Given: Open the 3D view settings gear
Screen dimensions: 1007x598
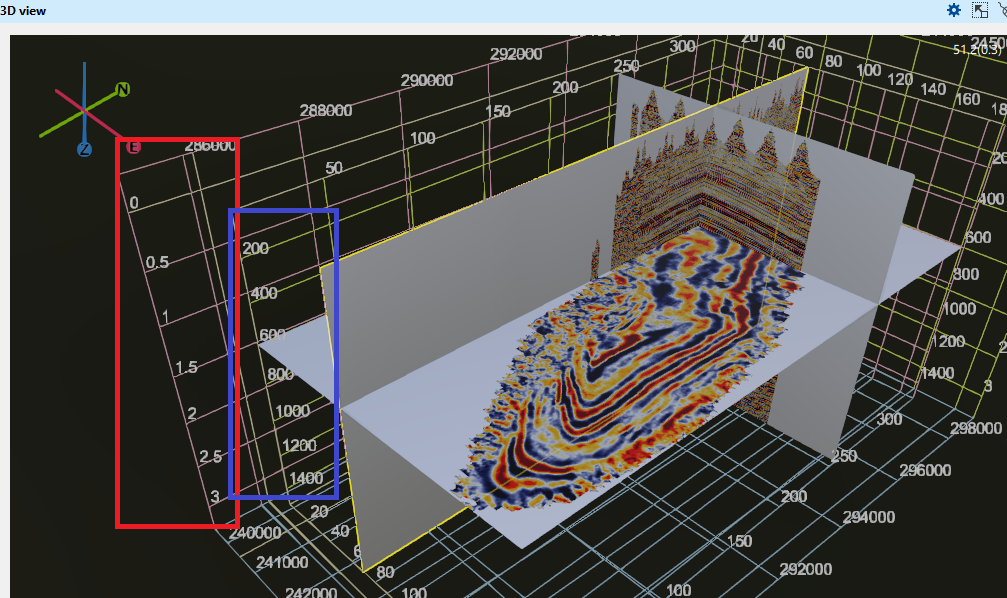Looking at the screenshot, I should pos(954,10).
